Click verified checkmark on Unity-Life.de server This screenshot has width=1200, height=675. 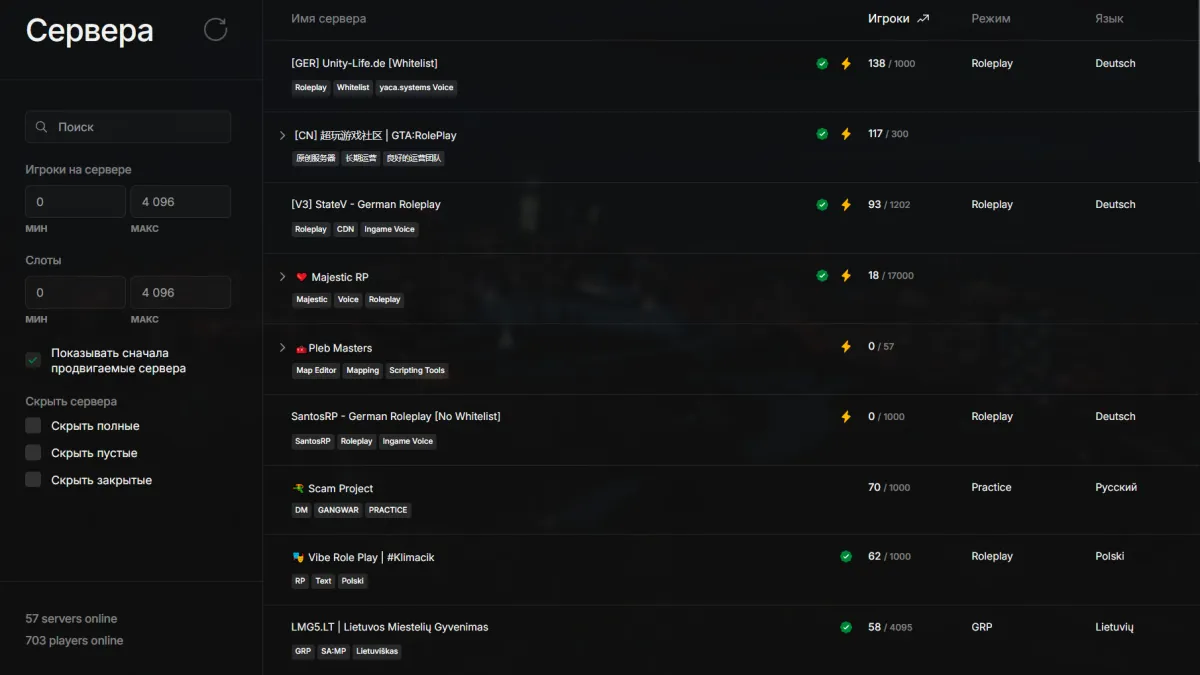click(x=822, y=63)
